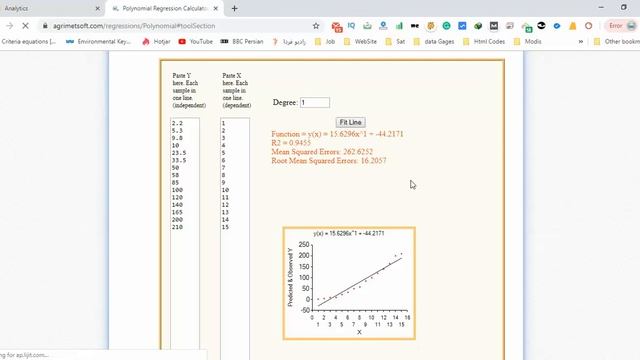Go forward with the browser arrow
The image size is (640, 360).
[x=9, y=26]
